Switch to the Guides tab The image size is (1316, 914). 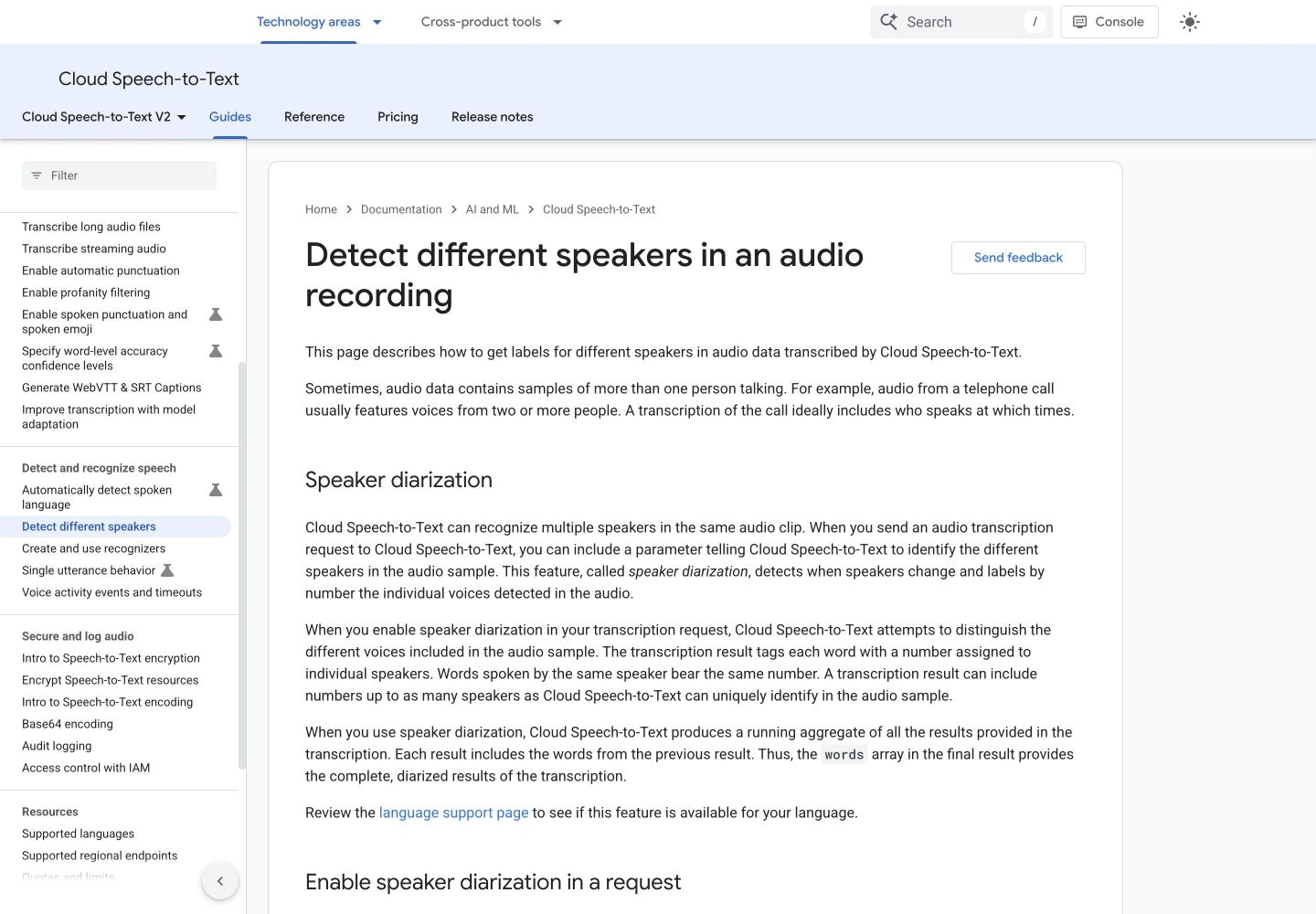[230, 117]
